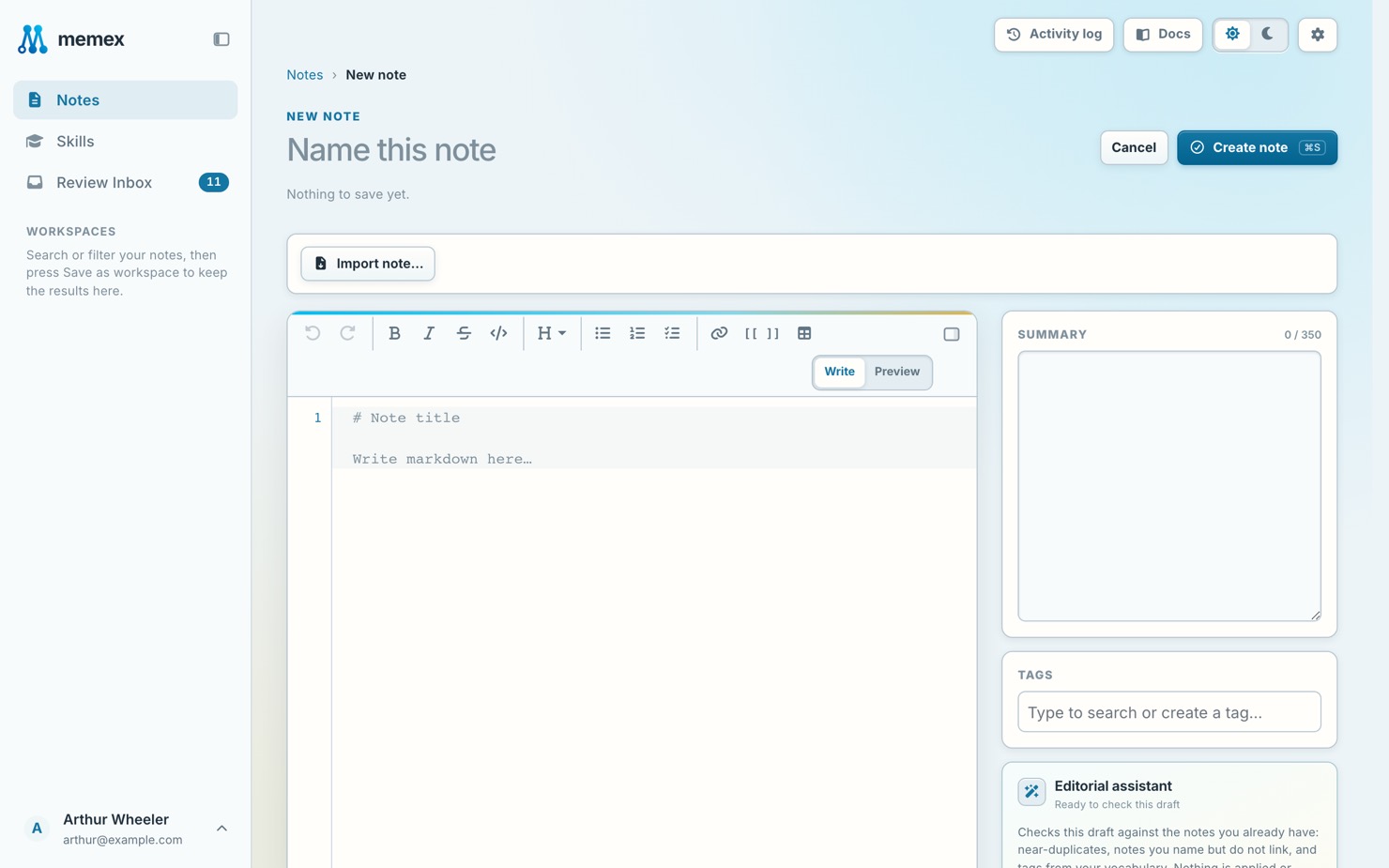Toggle italic formatting
Viewport: 1389px width, 868px height.
[x=429, y=333]
